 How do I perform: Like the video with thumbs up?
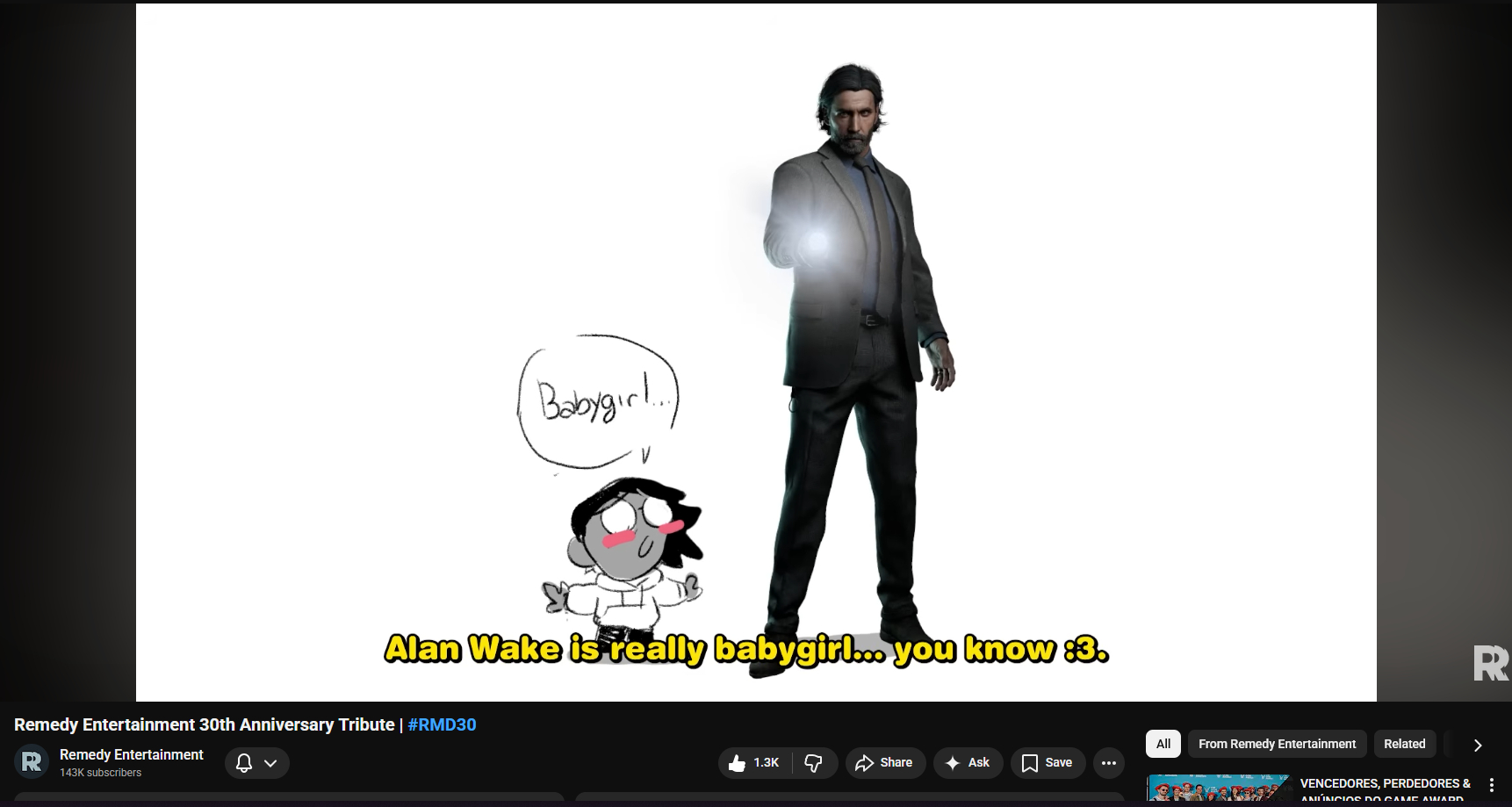[754, 763]
